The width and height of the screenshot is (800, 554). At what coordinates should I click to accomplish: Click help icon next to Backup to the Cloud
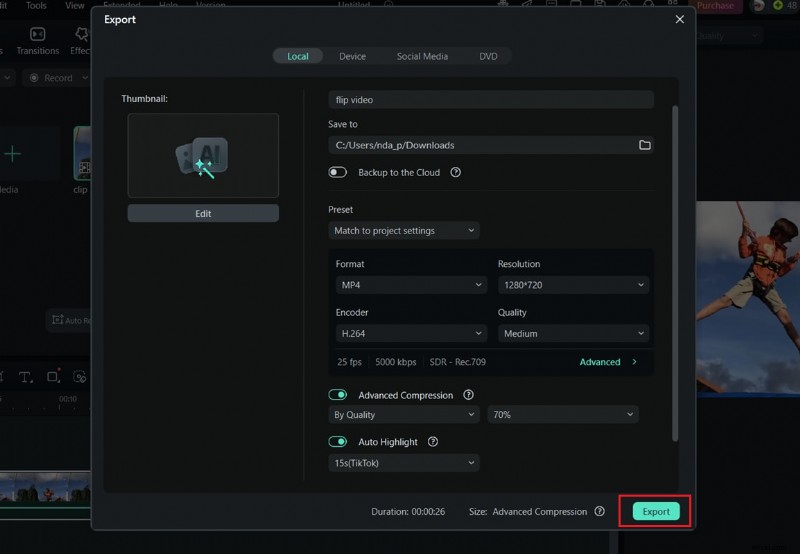click(455, 172)
